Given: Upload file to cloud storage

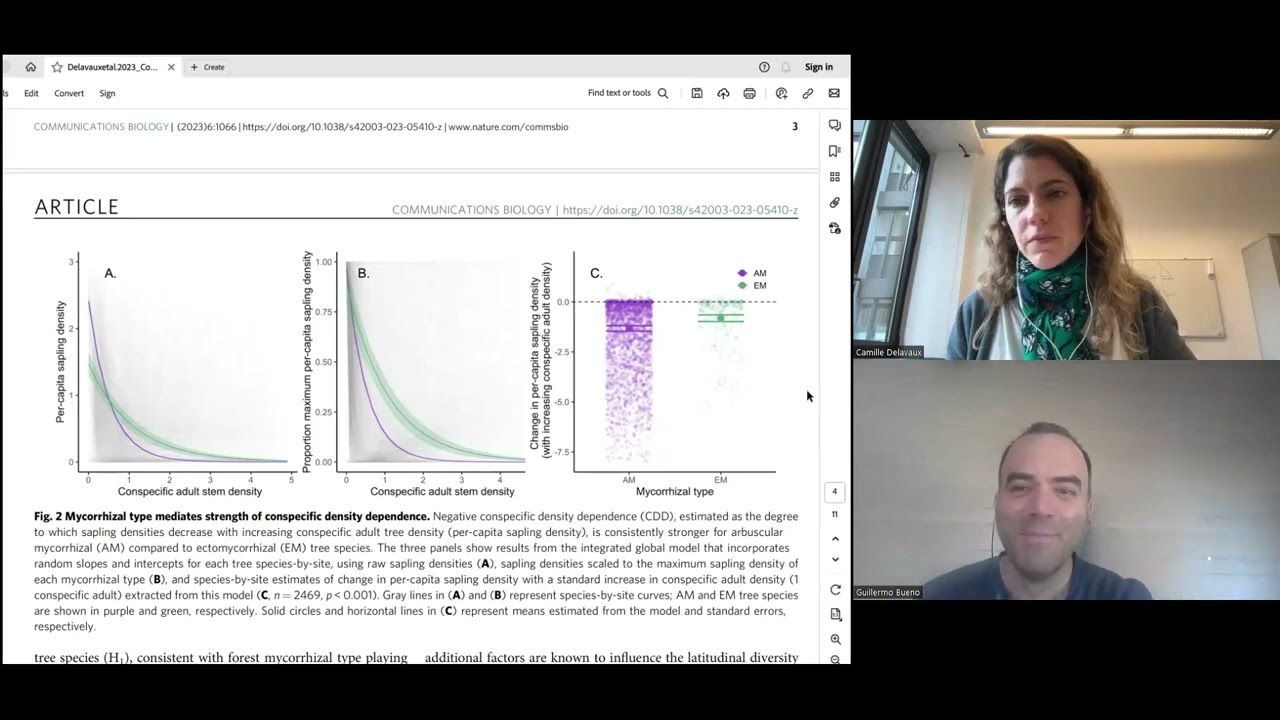Looking at the screenshot, I should click(723, 93).
